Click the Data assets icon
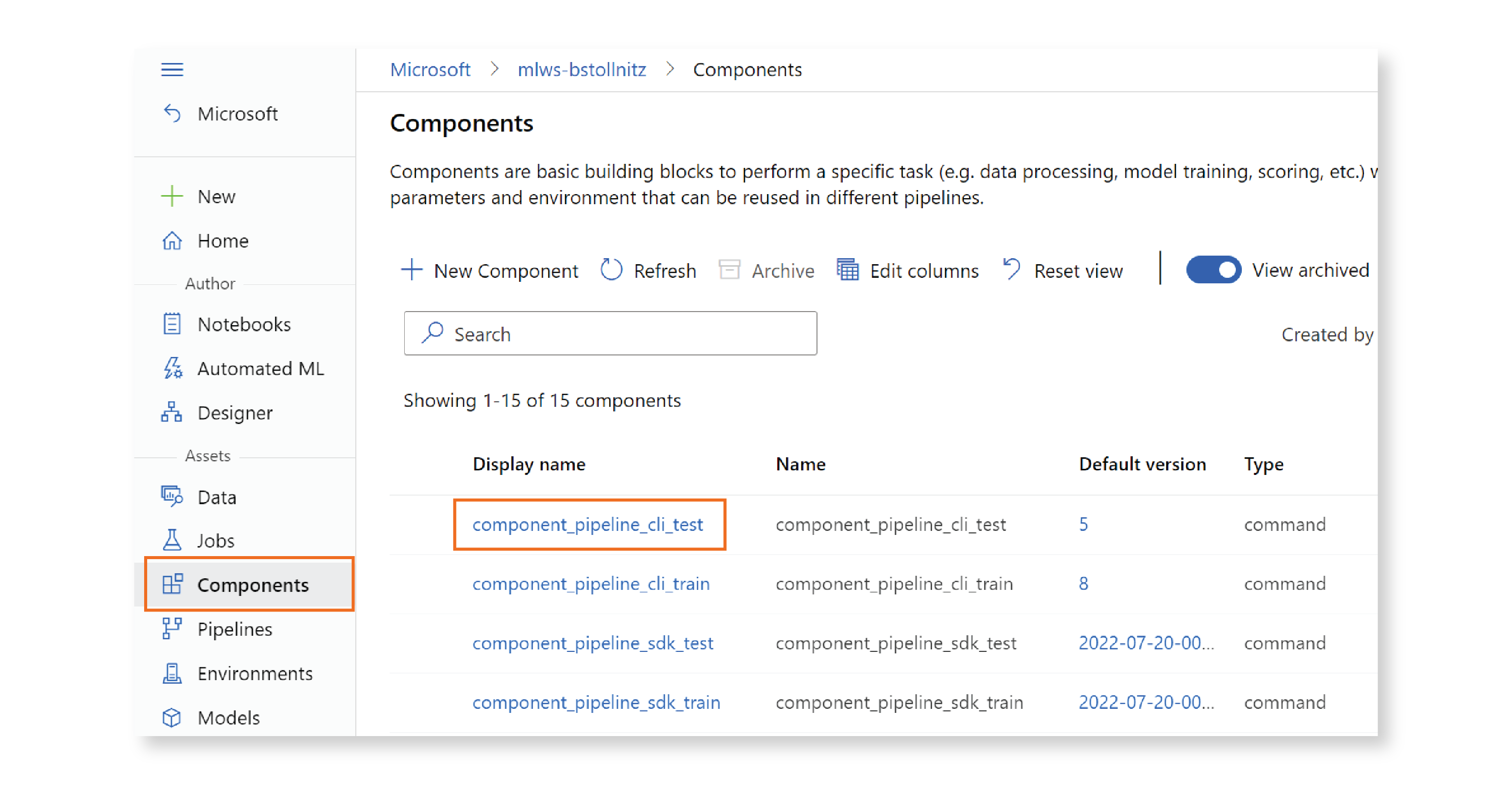Screen dimensions: 1512x785 pyautogui.click(x=172, y=497)
